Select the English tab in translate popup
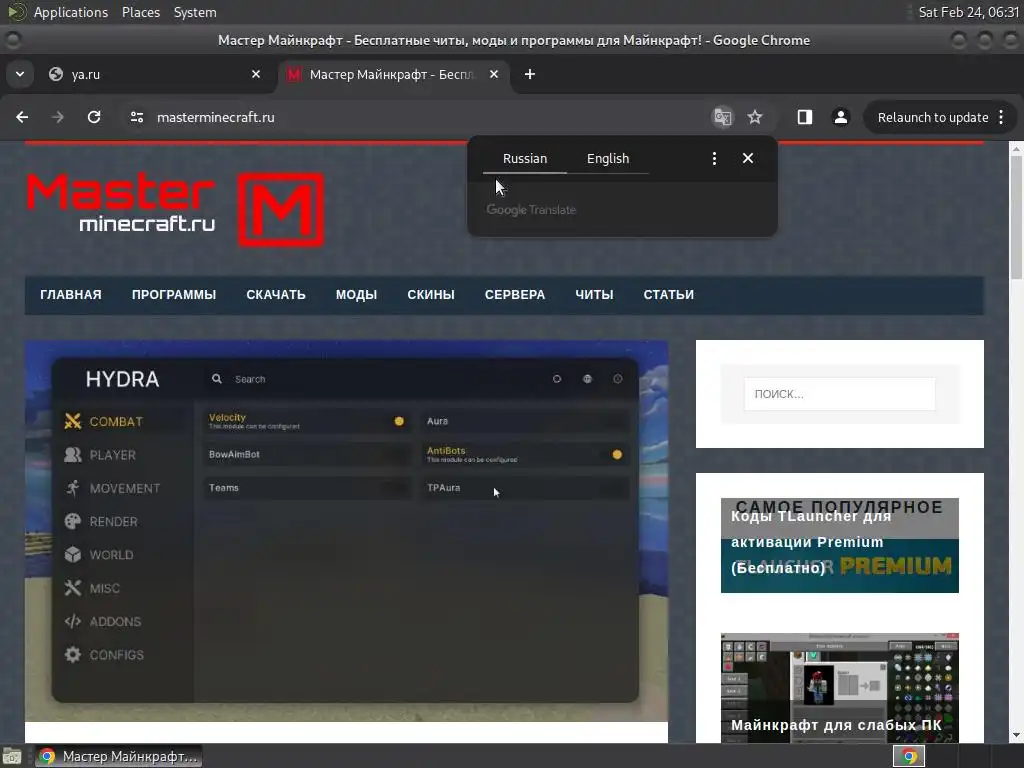The image size is (1024, 768). pos(607,159)
